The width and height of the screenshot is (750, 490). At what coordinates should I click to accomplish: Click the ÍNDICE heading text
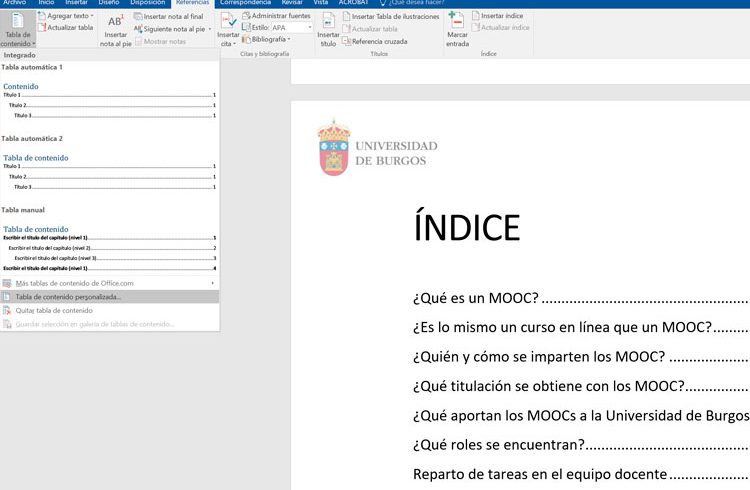[467, 225]
